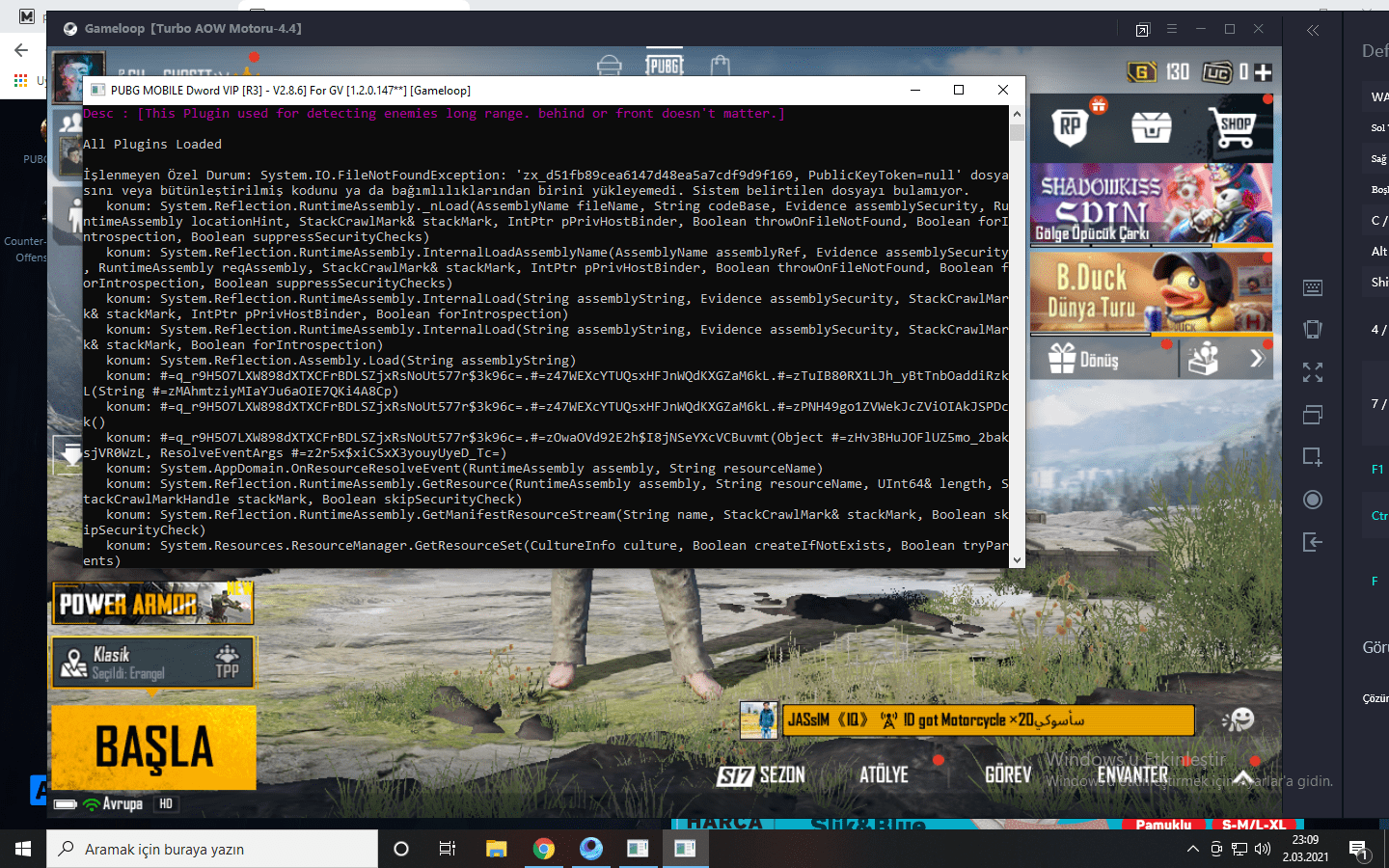Click the JASsIM Motorcycle announcement banner
This screenshot has height=868, width=1389.
(x=988, y=720)
